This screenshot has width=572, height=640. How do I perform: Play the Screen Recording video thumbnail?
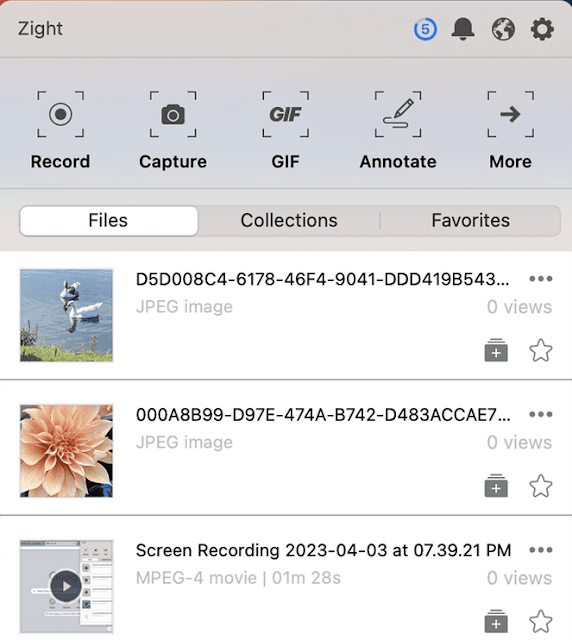click(x=67, y=586)
